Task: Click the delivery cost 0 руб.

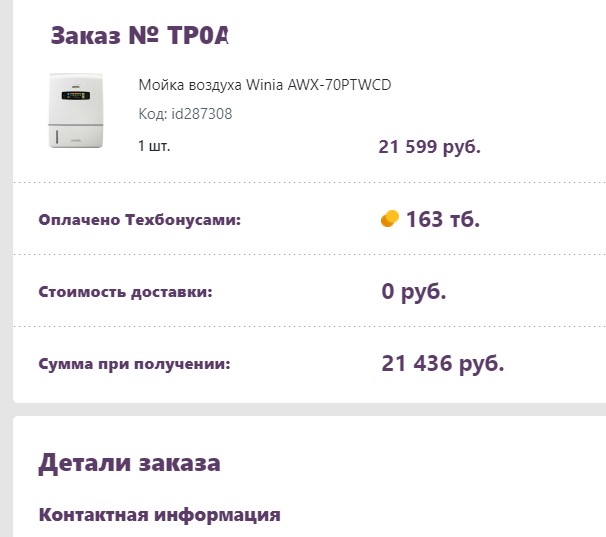Action: (x=413, y=292)
